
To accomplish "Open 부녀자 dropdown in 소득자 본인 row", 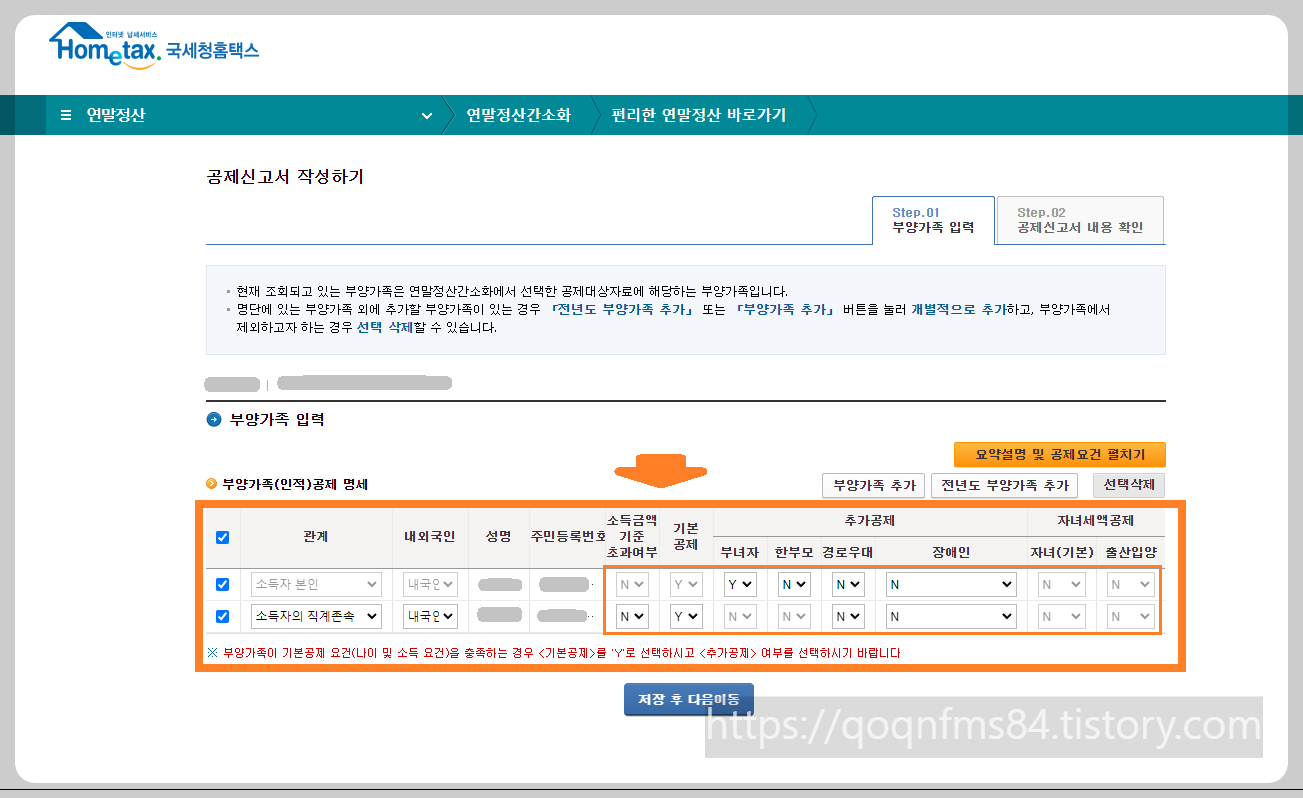I will [x=740, y=584].
